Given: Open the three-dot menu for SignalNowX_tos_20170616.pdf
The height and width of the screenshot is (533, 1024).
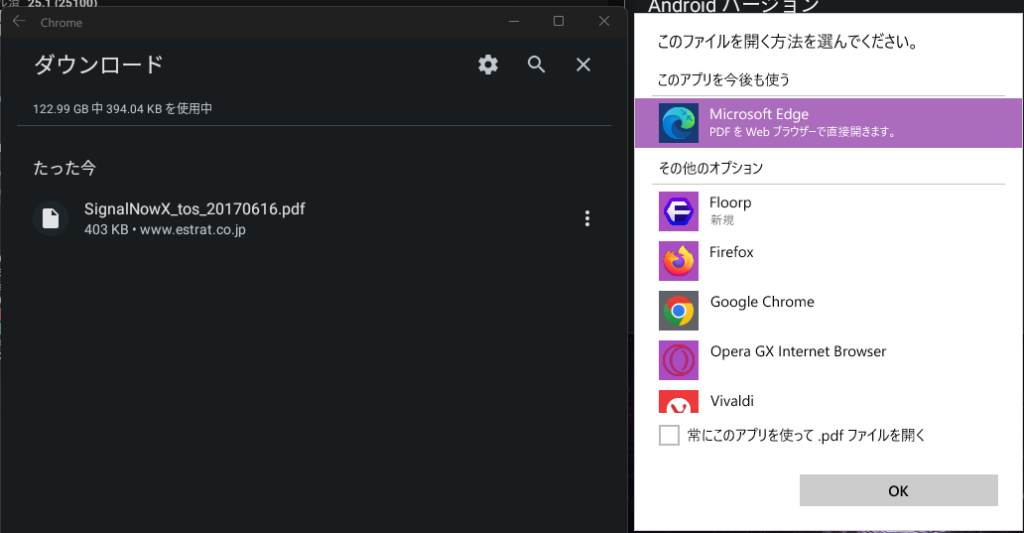Looking at the screenshot, I should pyautogui.click(x=587, y=218).
